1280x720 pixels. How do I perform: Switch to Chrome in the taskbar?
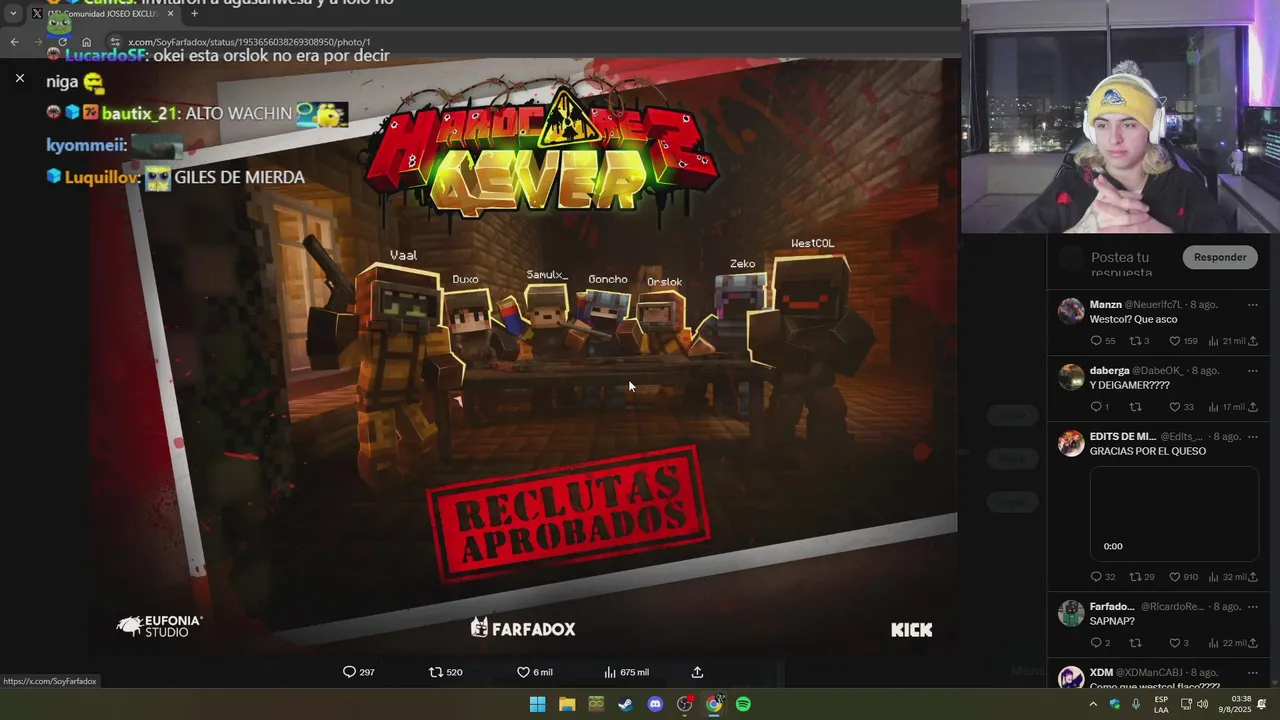(714, 704)
